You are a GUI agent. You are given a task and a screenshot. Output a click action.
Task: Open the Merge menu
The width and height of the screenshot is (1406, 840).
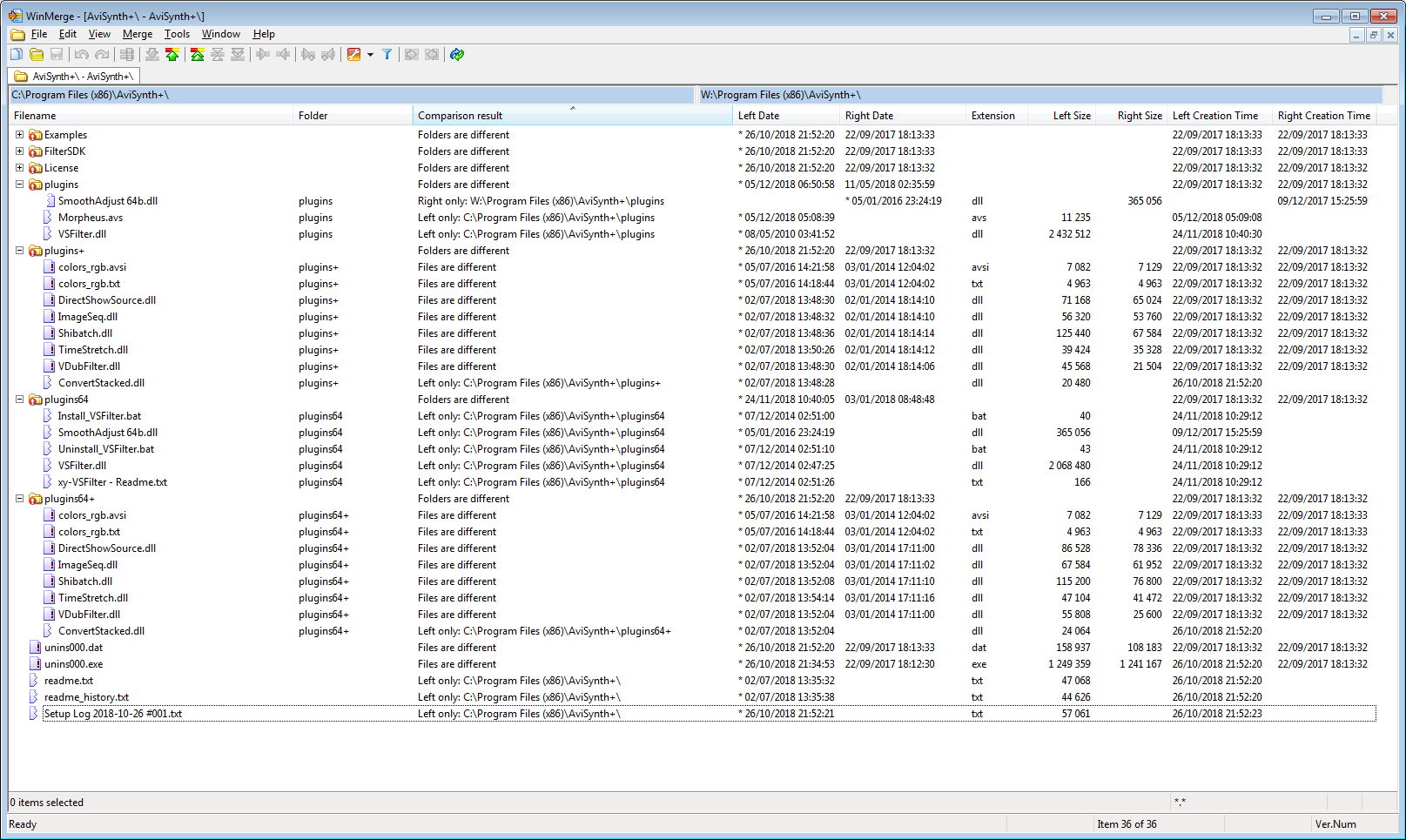(138, 34)
